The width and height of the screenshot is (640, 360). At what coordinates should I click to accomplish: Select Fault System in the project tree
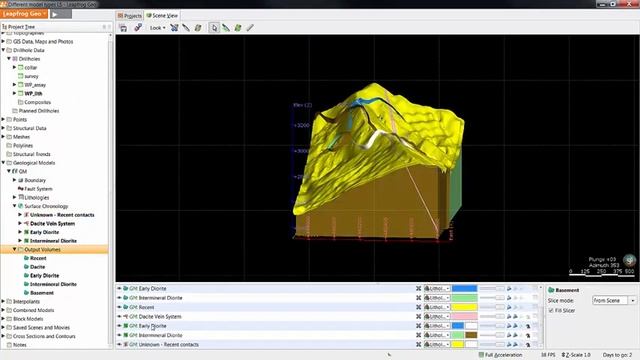pyautogui.click(x=38, y=189)
